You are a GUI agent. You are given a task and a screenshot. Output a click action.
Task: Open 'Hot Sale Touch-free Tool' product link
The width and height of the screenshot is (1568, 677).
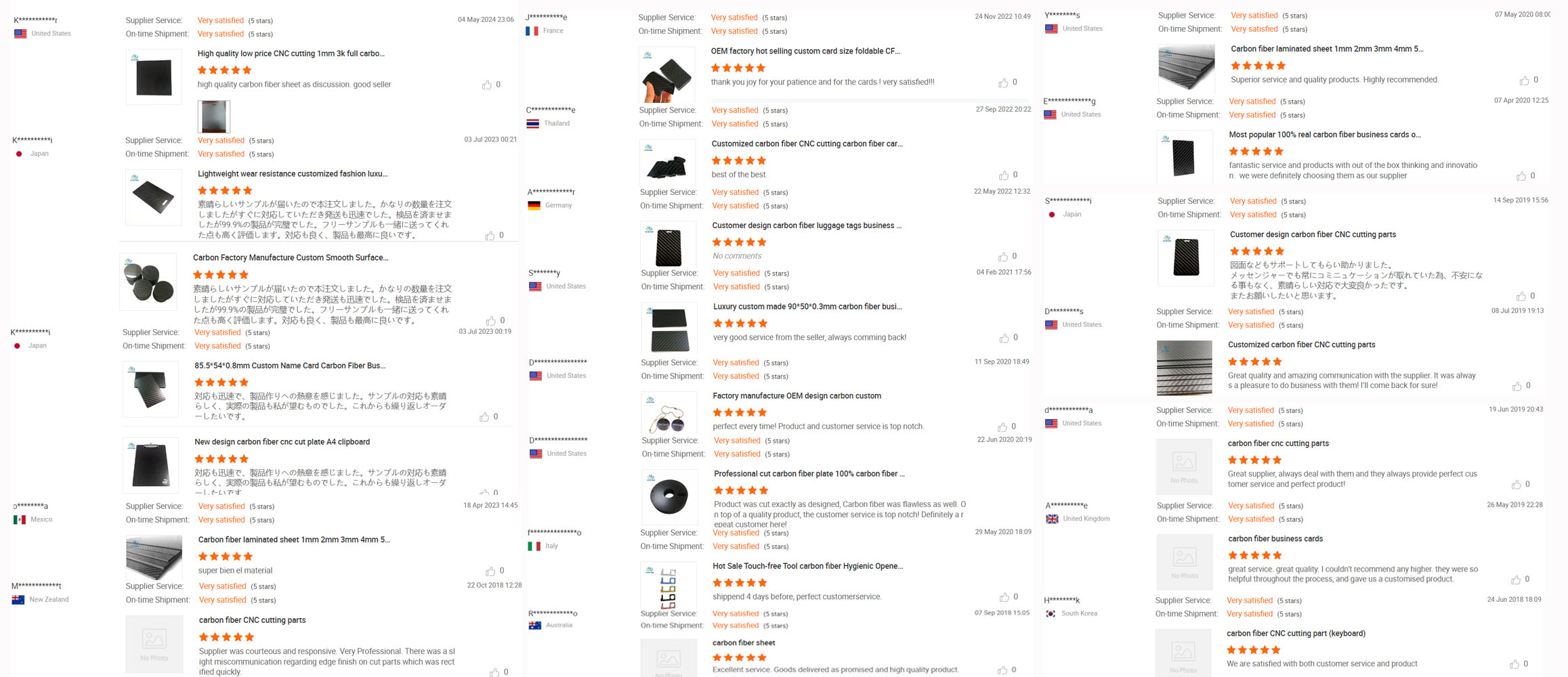click(807, 566)
